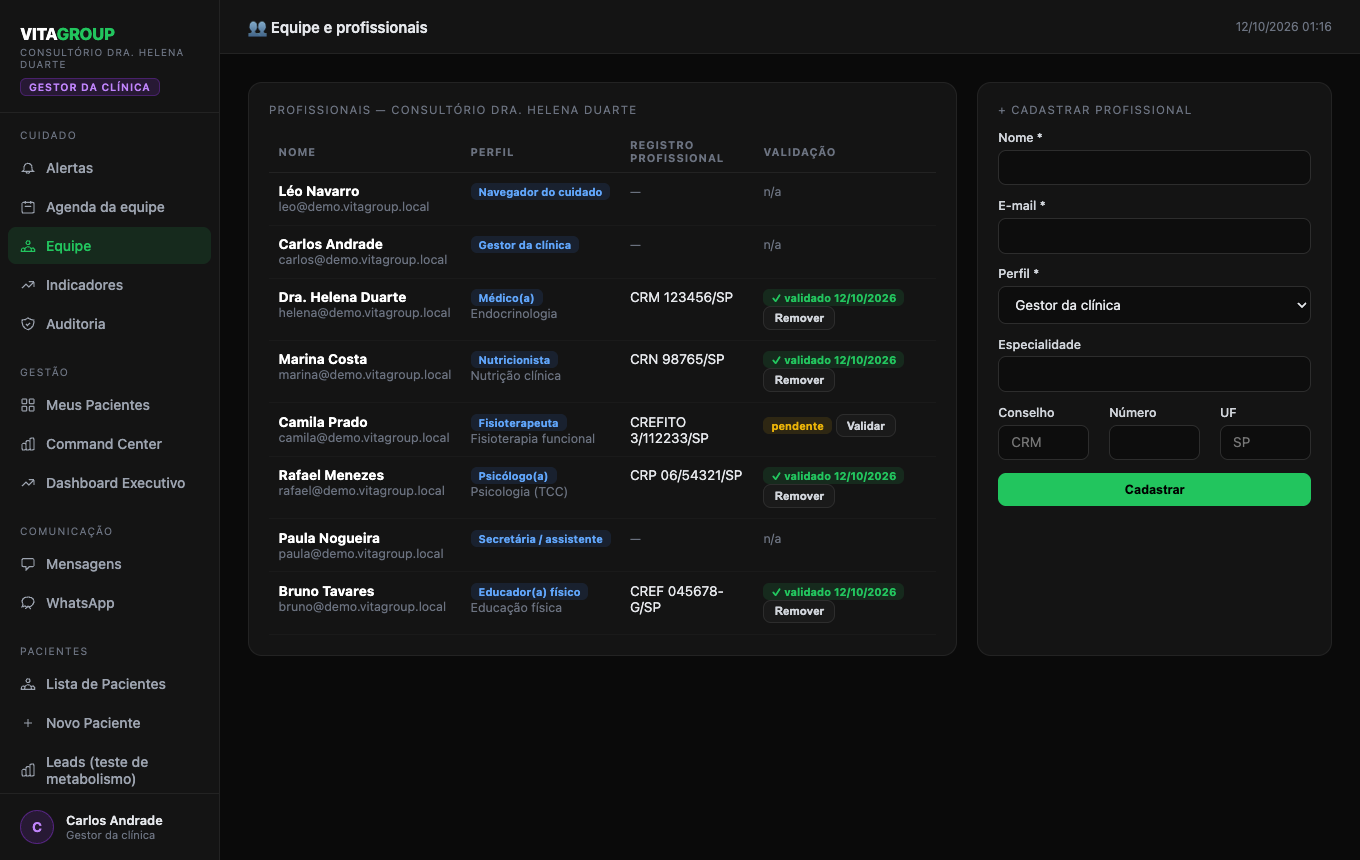Click the Novo Paciente plus icon

coord(28,723)
